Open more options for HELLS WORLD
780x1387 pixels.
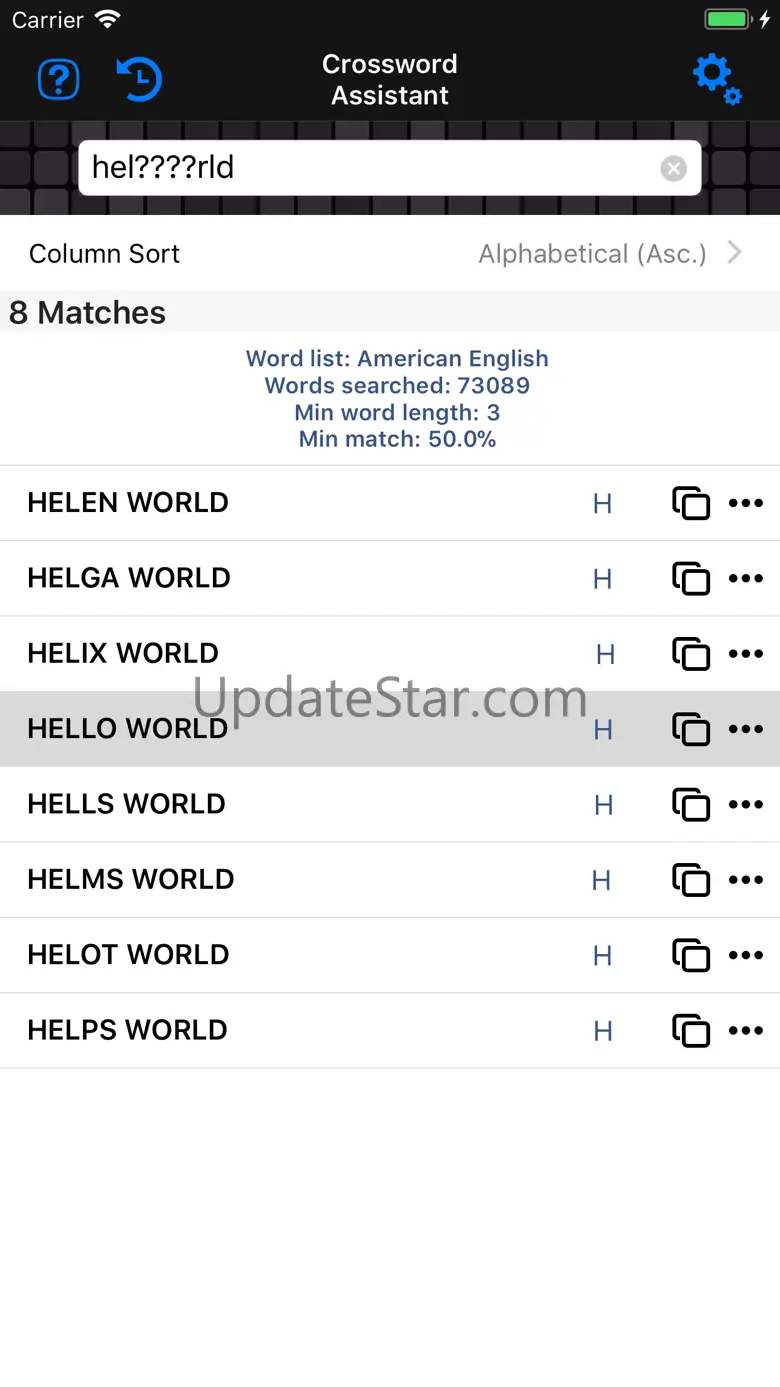pyautogui.click(x=746, y=804)
